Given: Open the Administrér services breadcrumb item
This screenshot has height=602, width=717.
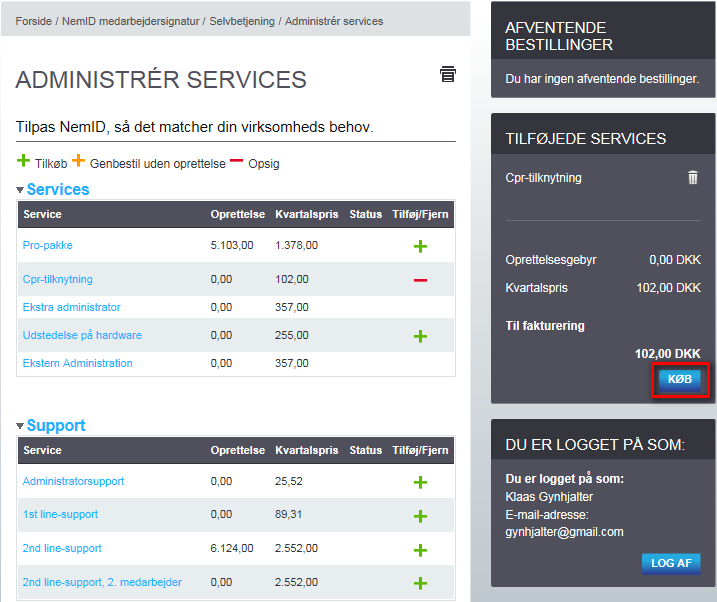Looking at the screenshot, I should 334,21.
